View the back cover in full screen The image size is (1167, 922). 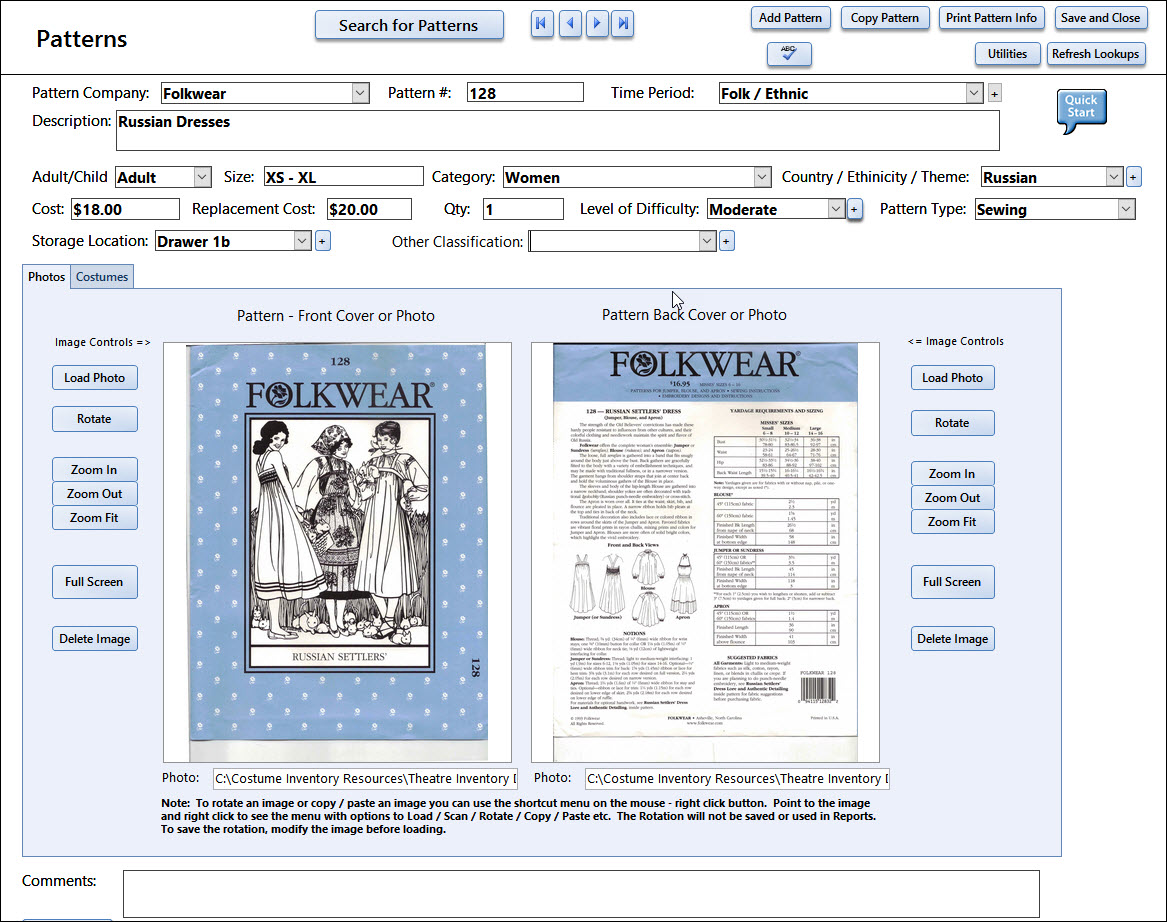[x=953, y=582]
